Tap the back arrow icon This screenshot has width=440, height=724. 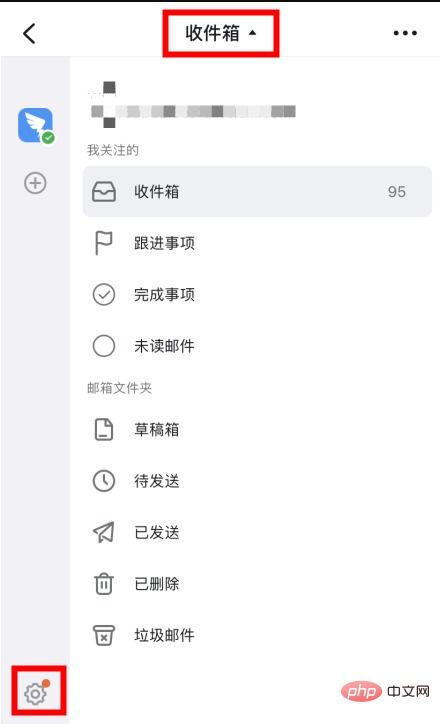click(29, 33)
